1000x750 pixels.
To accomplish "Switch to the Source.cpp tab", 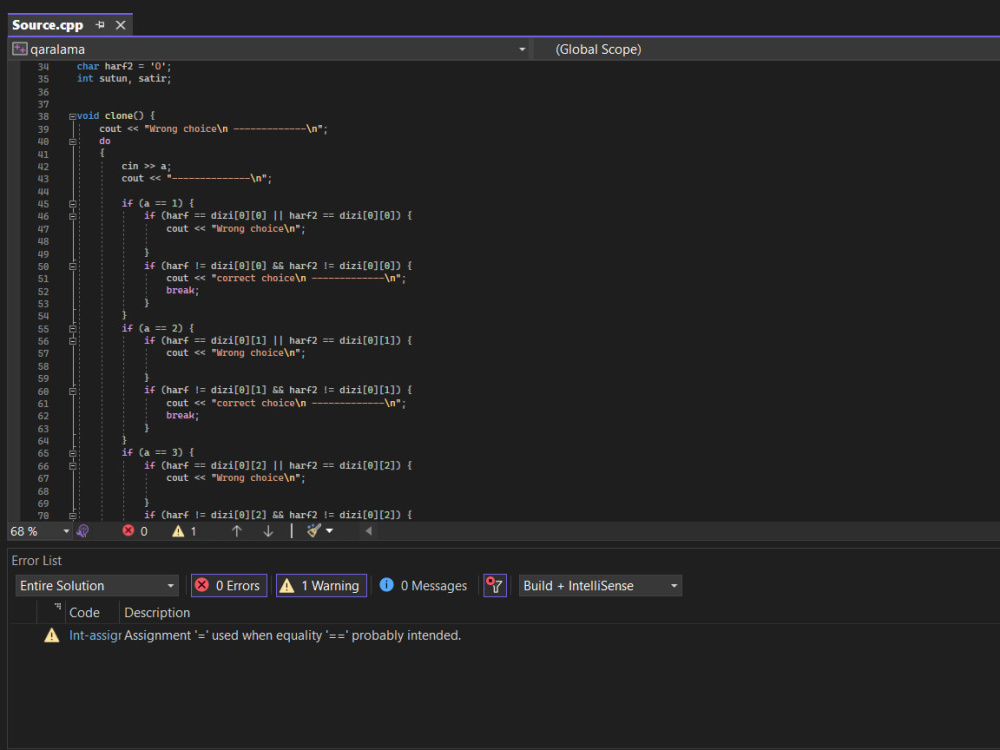I will (48, 25).
